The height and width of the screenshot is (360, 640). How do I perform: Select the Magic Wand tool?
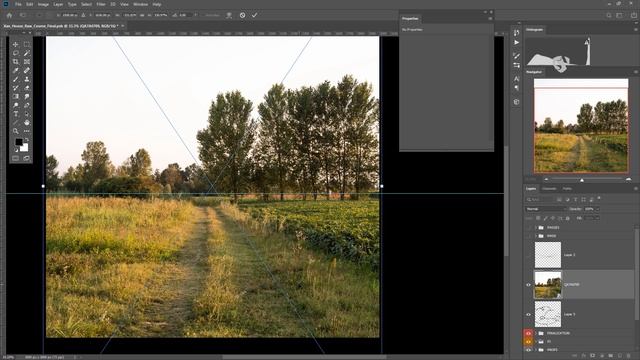(27, 53)
